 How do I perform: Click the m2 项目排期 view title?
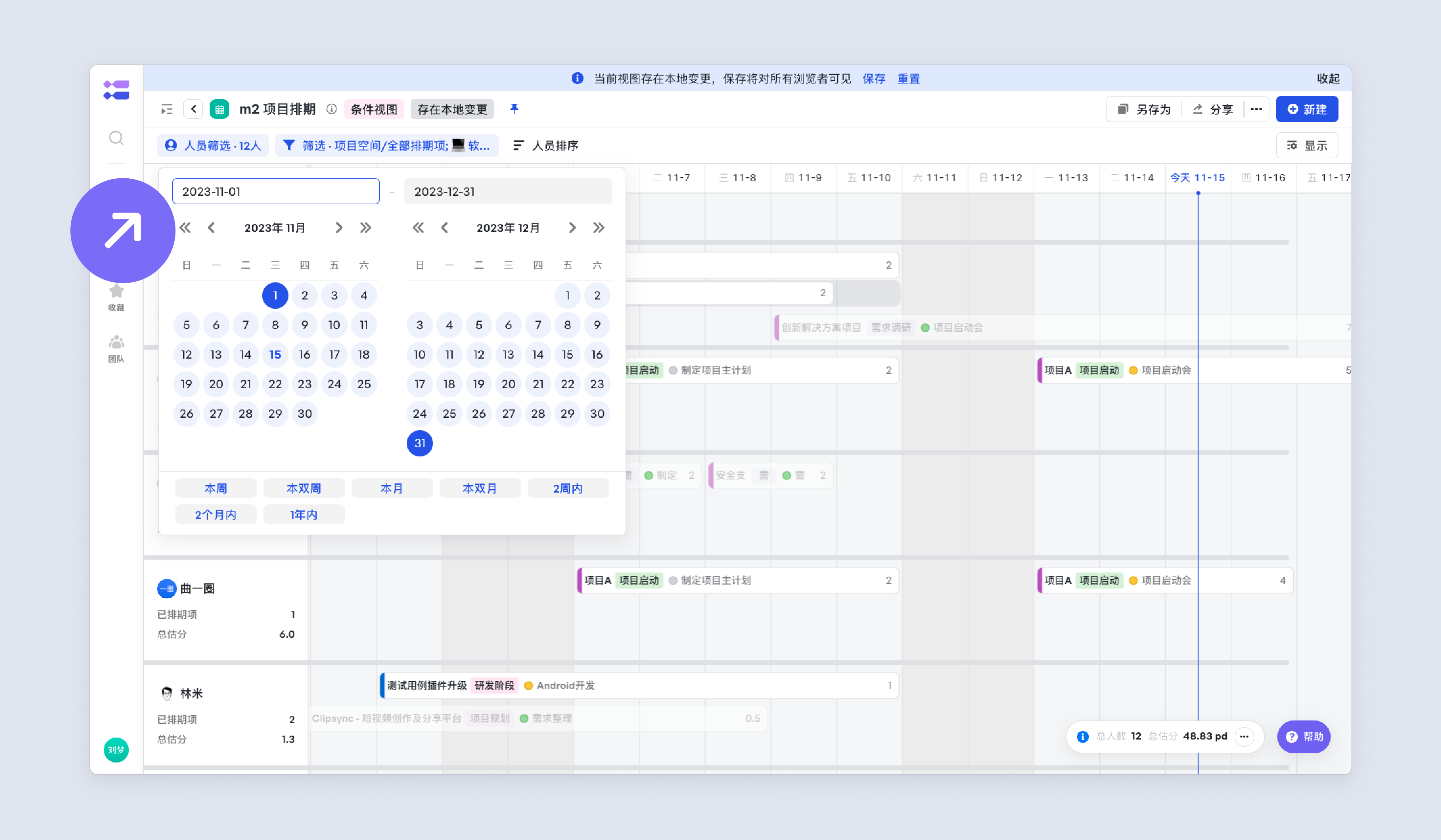[x=277, y=109]
